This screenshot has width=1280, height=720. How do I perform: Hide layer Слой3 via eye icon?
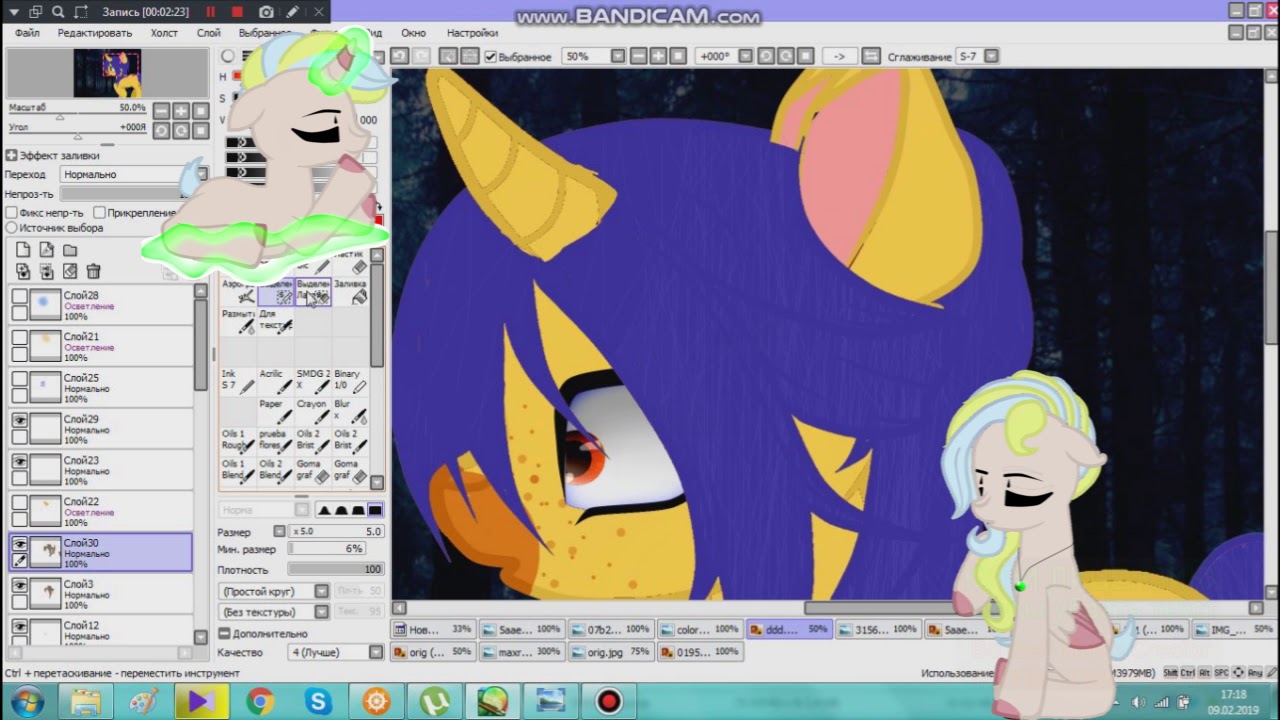(19, 585)
